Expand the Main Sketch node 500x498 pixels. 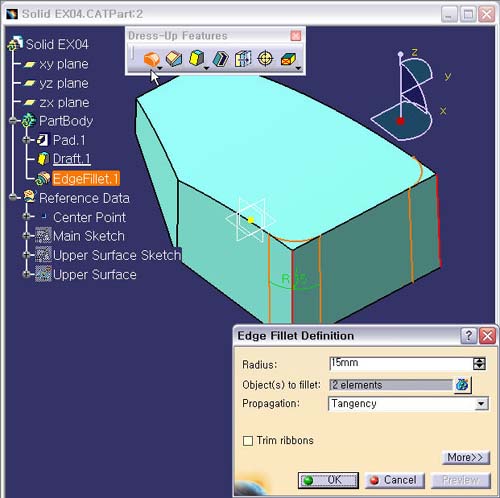[26, 236]
